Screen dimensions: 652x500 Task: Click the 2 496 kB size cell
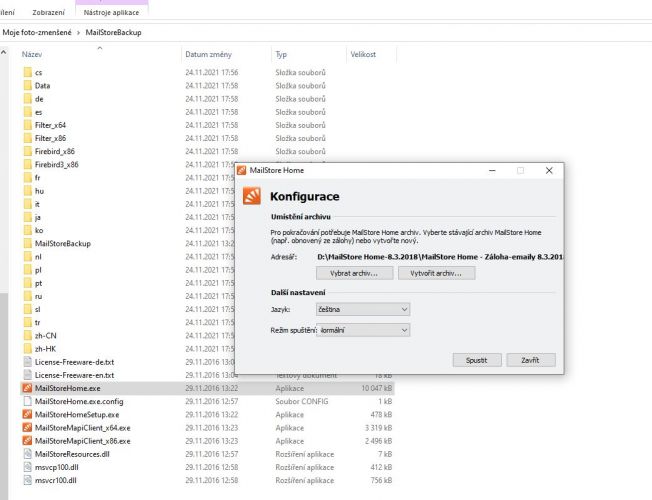click(378, 441)
